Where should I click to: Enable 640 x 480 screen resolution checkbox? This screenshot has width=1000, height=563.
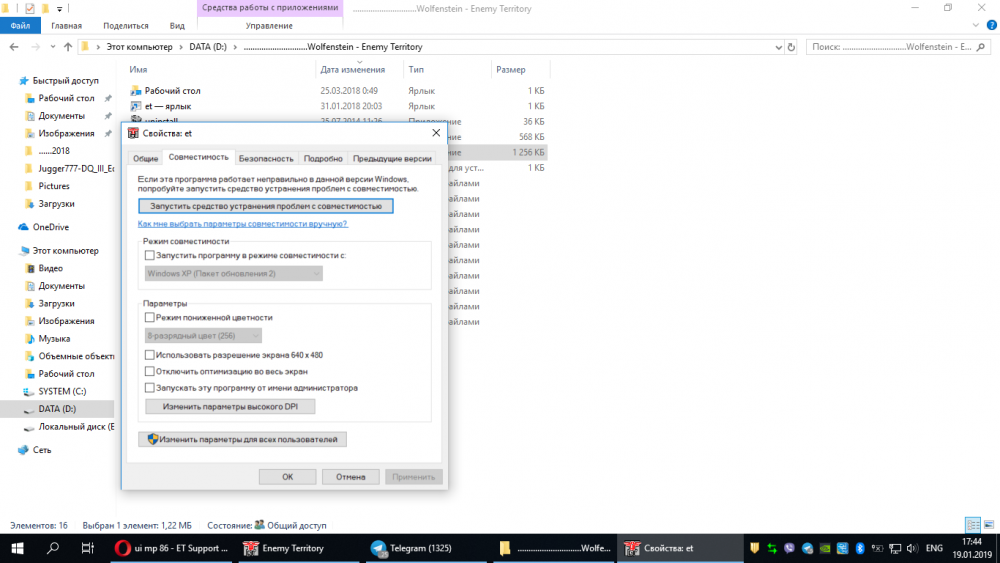point(149,355)
